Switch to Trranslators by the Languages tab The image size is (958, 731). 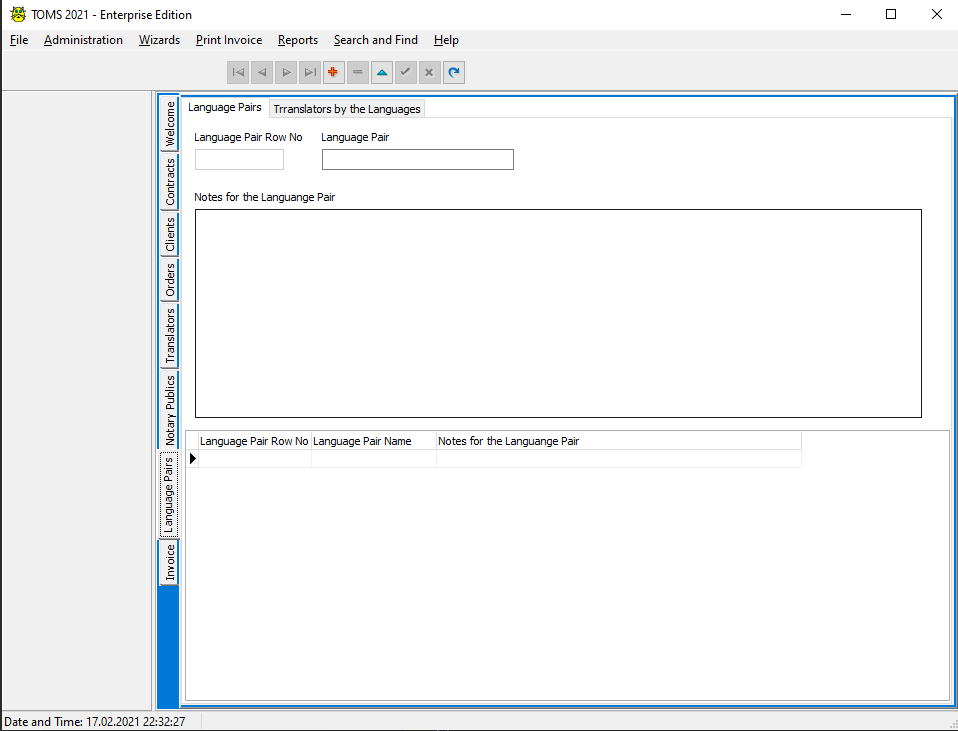(347, 109)
